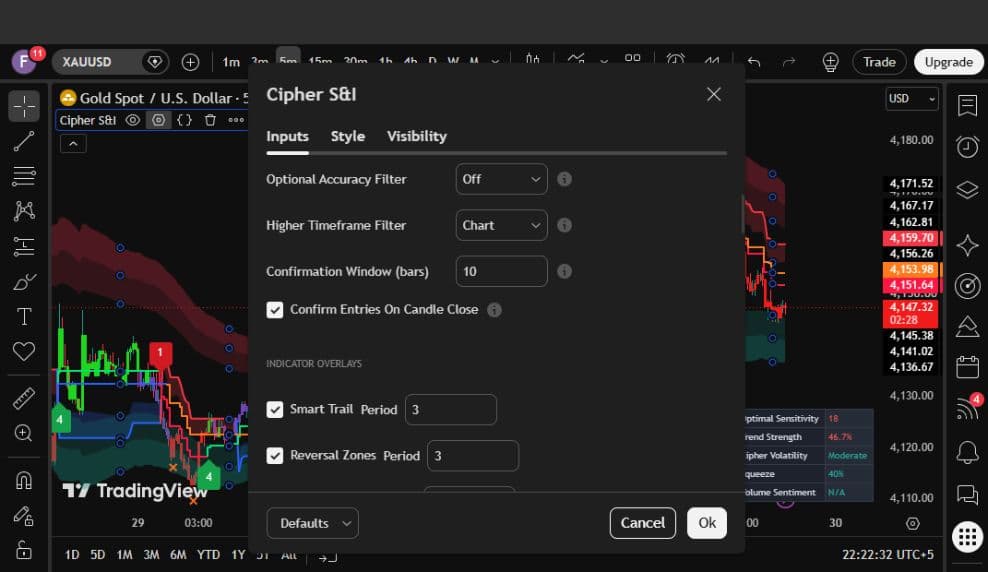Show info for Confirmation Window

[x=565, y=272]
